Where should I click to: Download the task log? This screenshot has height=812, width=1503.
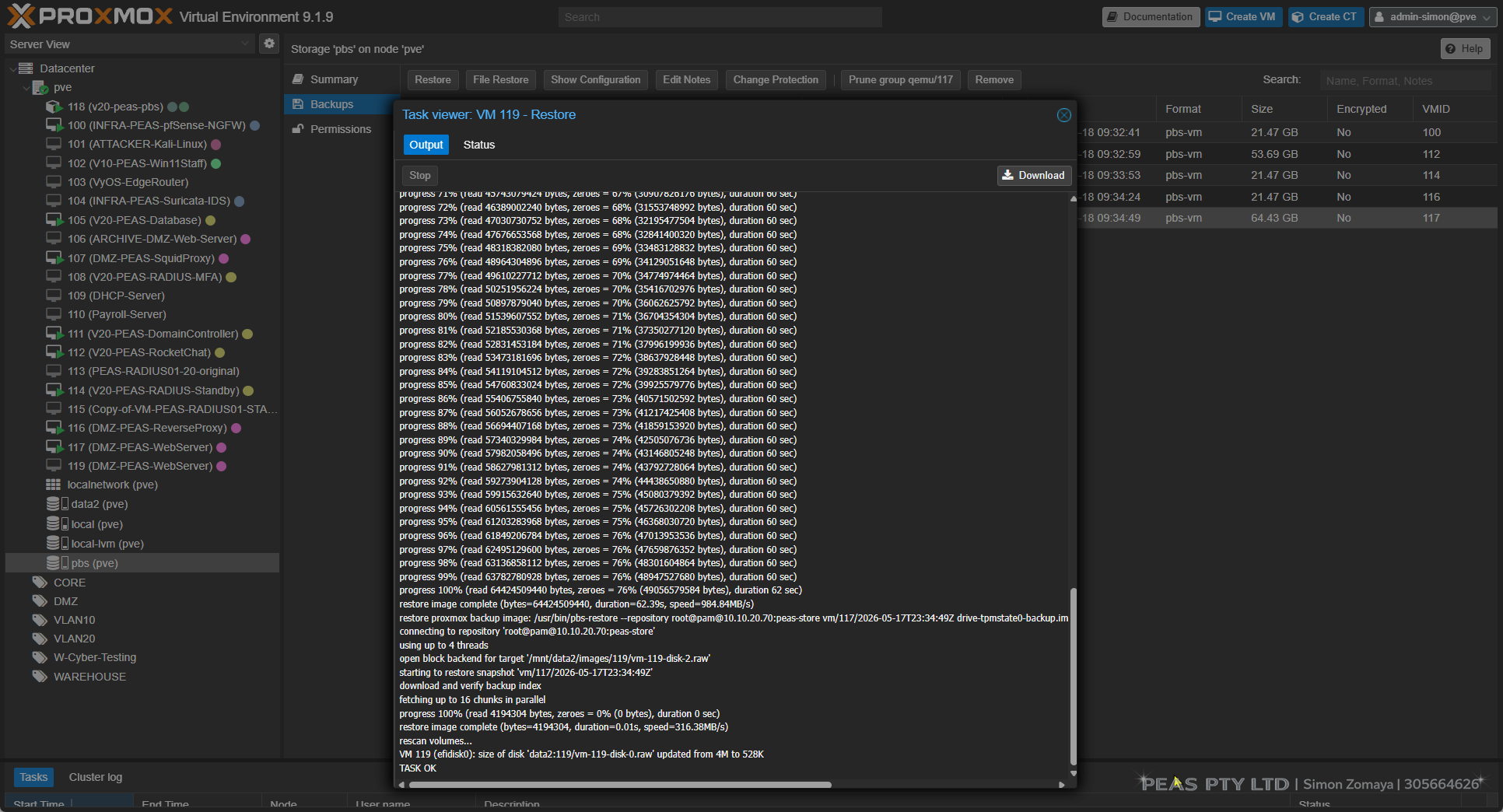[1034, 175]
